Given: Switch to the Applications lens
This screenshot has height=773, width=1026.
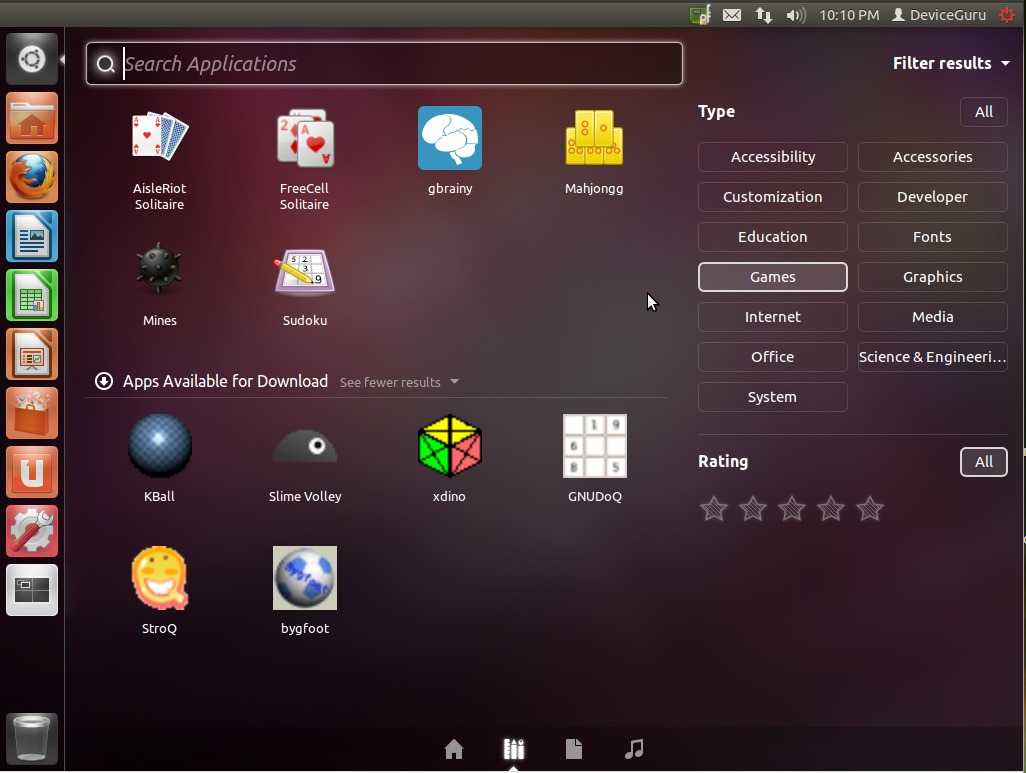Looking at the screenshot, I should [x=514, y=749].
